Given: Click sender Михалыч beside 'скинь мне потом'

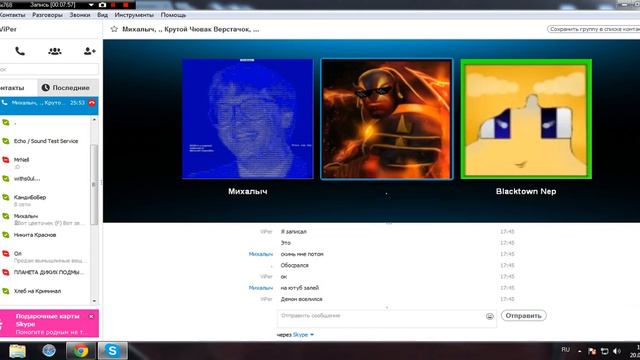Looking at the screenshot, I should 260,254.
